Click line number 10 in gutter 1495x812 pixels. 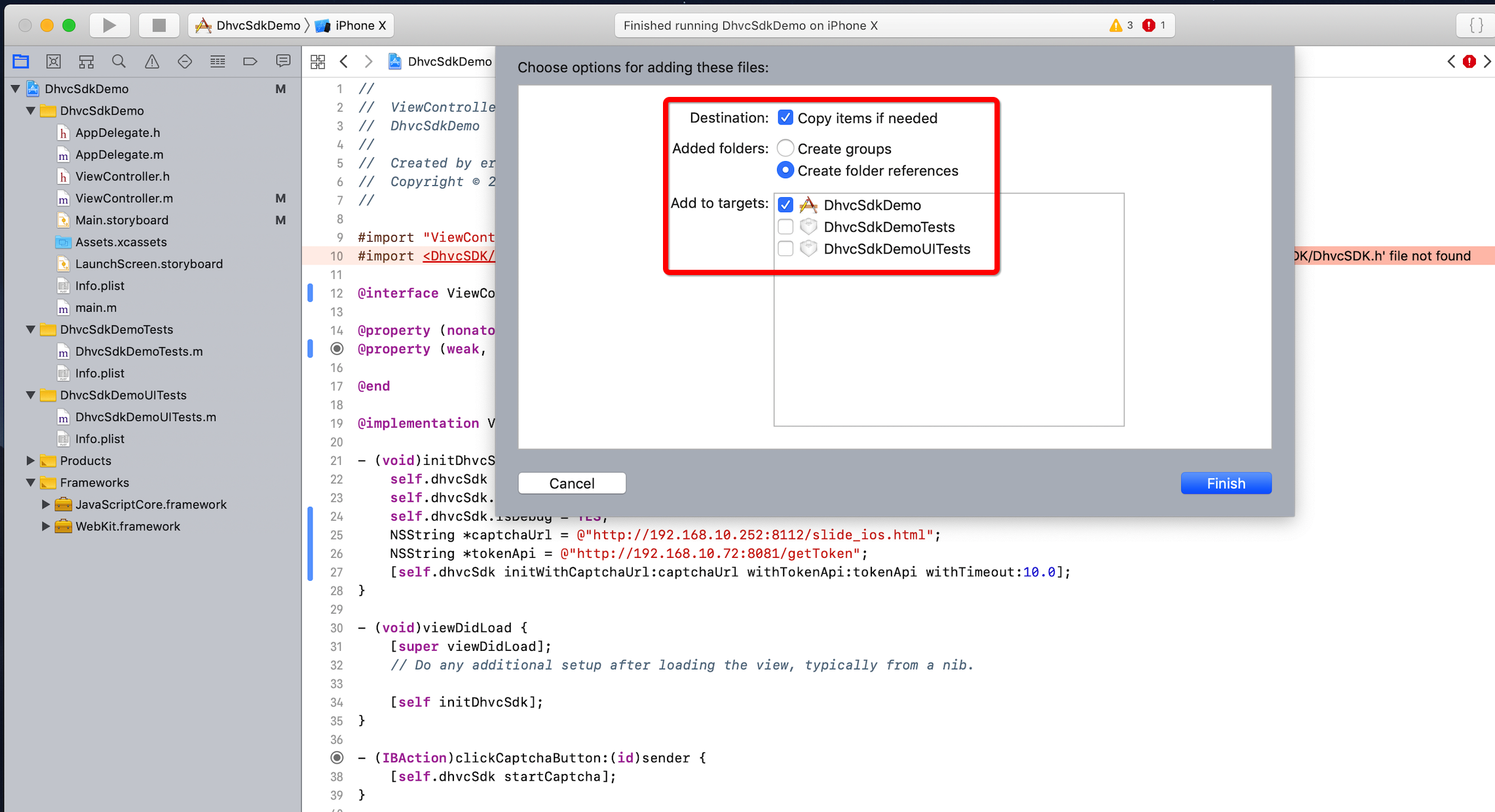click(336, 256)
